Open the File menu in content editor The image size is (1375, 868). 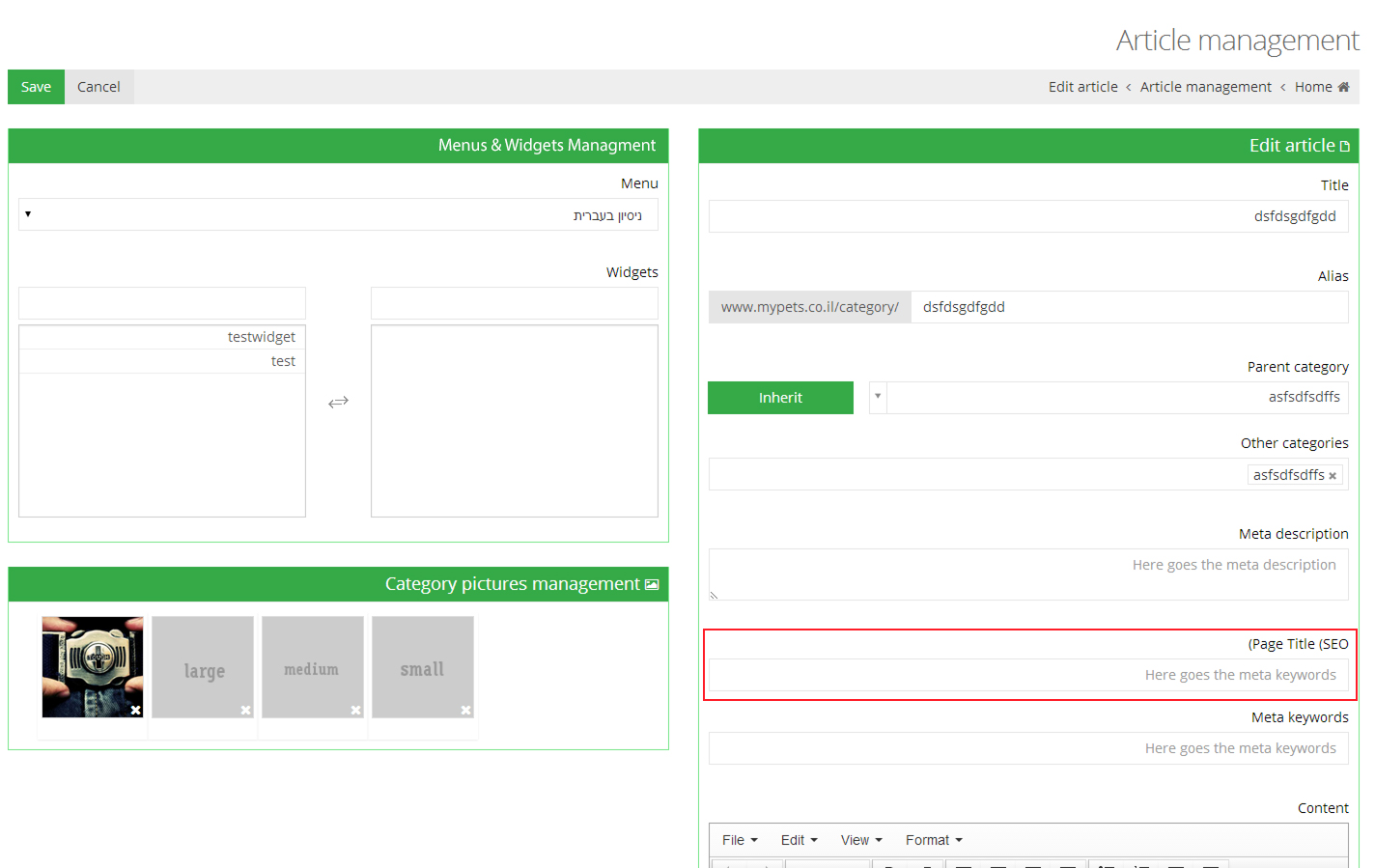[740, 840]
